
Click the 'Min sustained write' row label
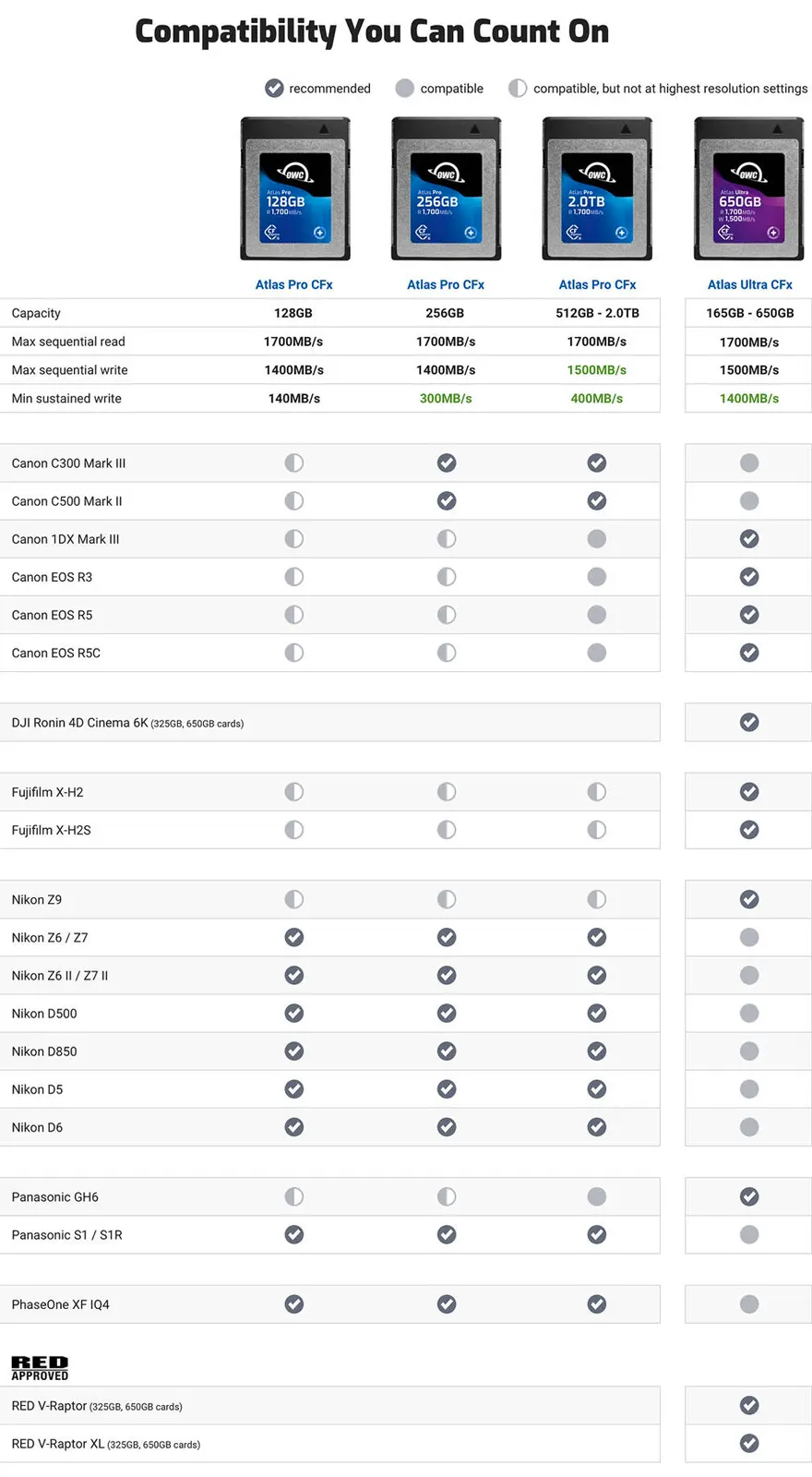pyautogui.click(x=66, y=399)
